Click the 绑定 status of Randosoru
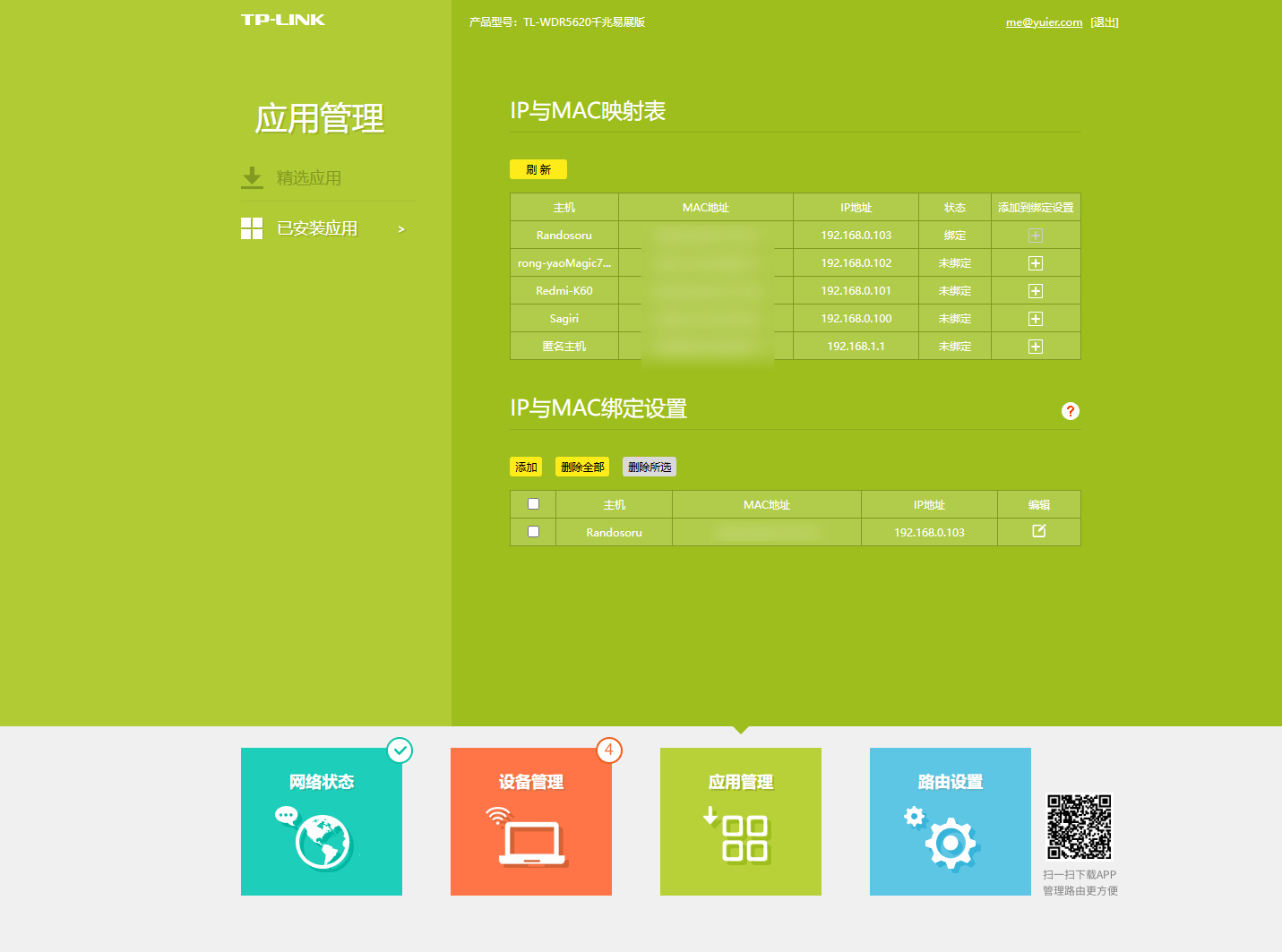The width and height of the screenshot is (1282, 952). click(955, 236)
